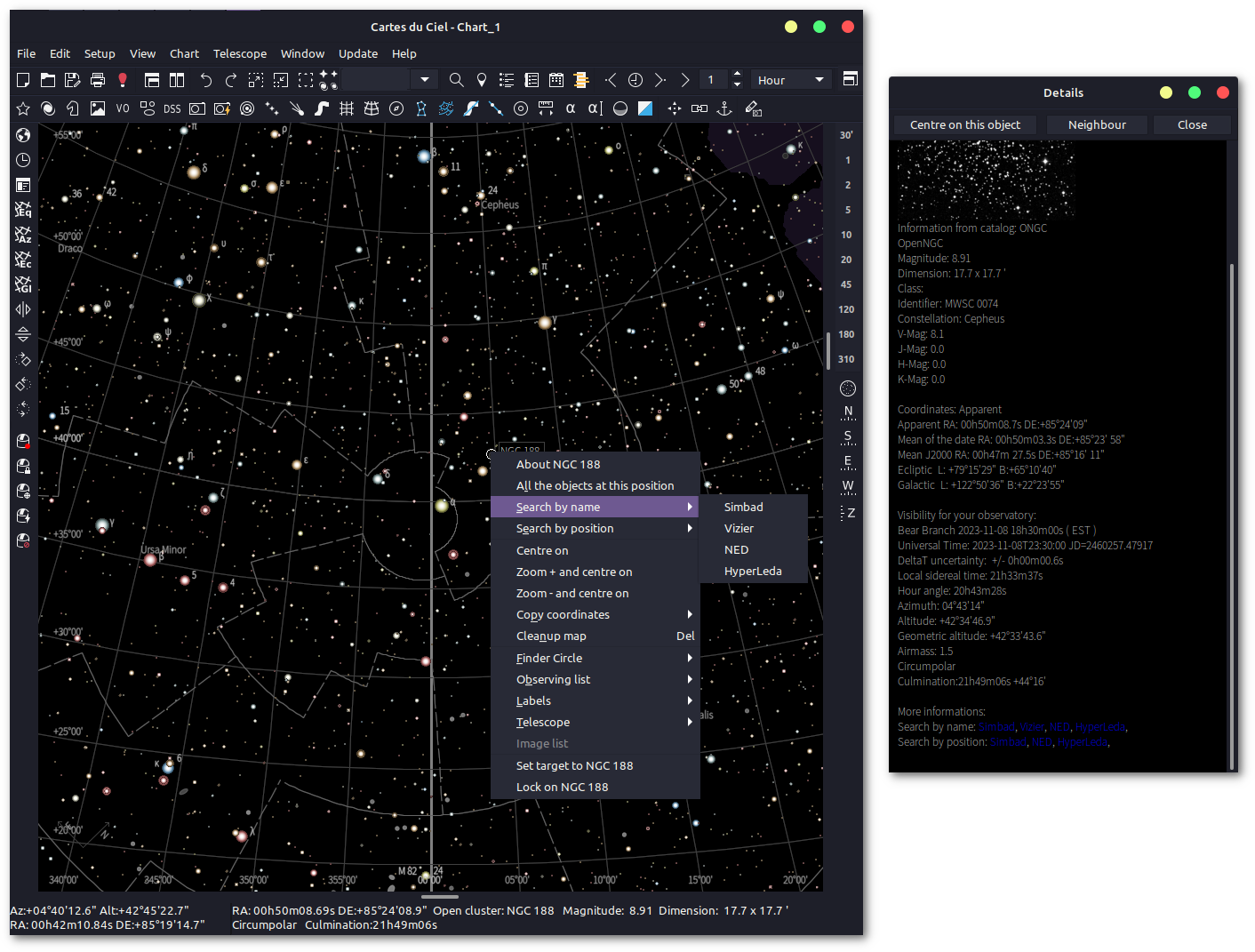This screenshot has height=952, width=1255.
Task: Redo the last chart change
Action: tap(231, 80)
